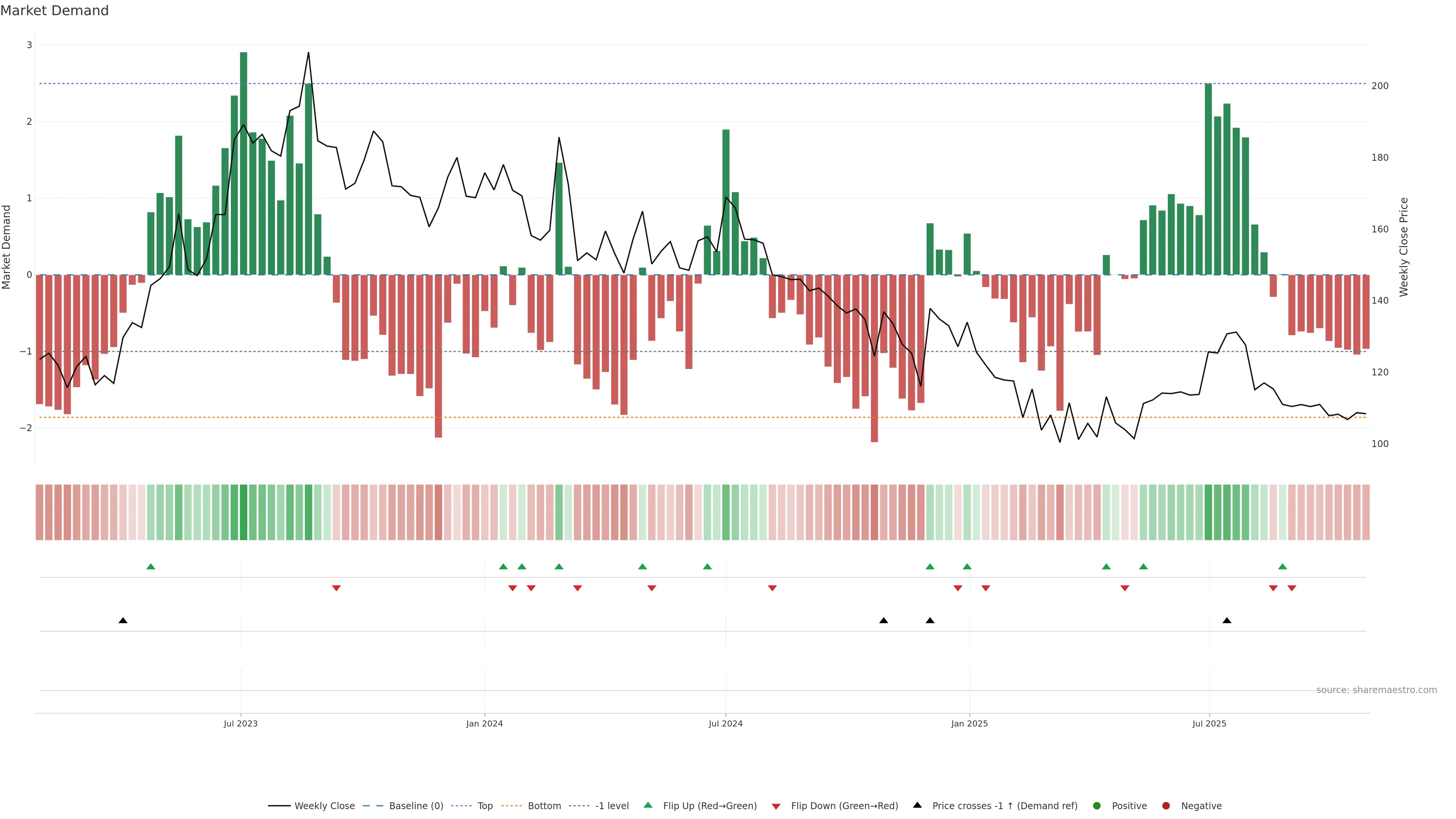This screenshot has width=1456, height=819.
Task: Click the leftmost black price-cross triangle marker
Action: point(122,620)
